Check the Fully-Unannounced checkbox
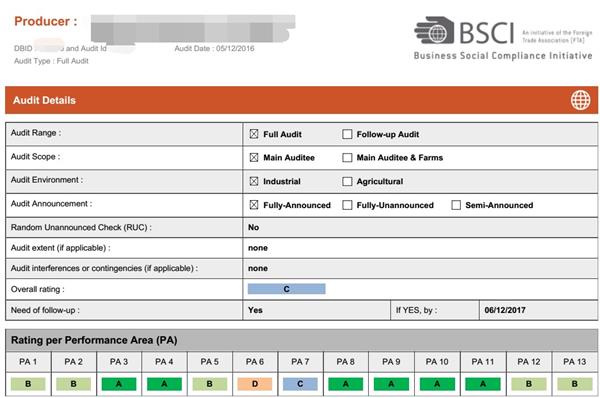The width and height of the screenshot is (600, 398). [x=347, y=205]
